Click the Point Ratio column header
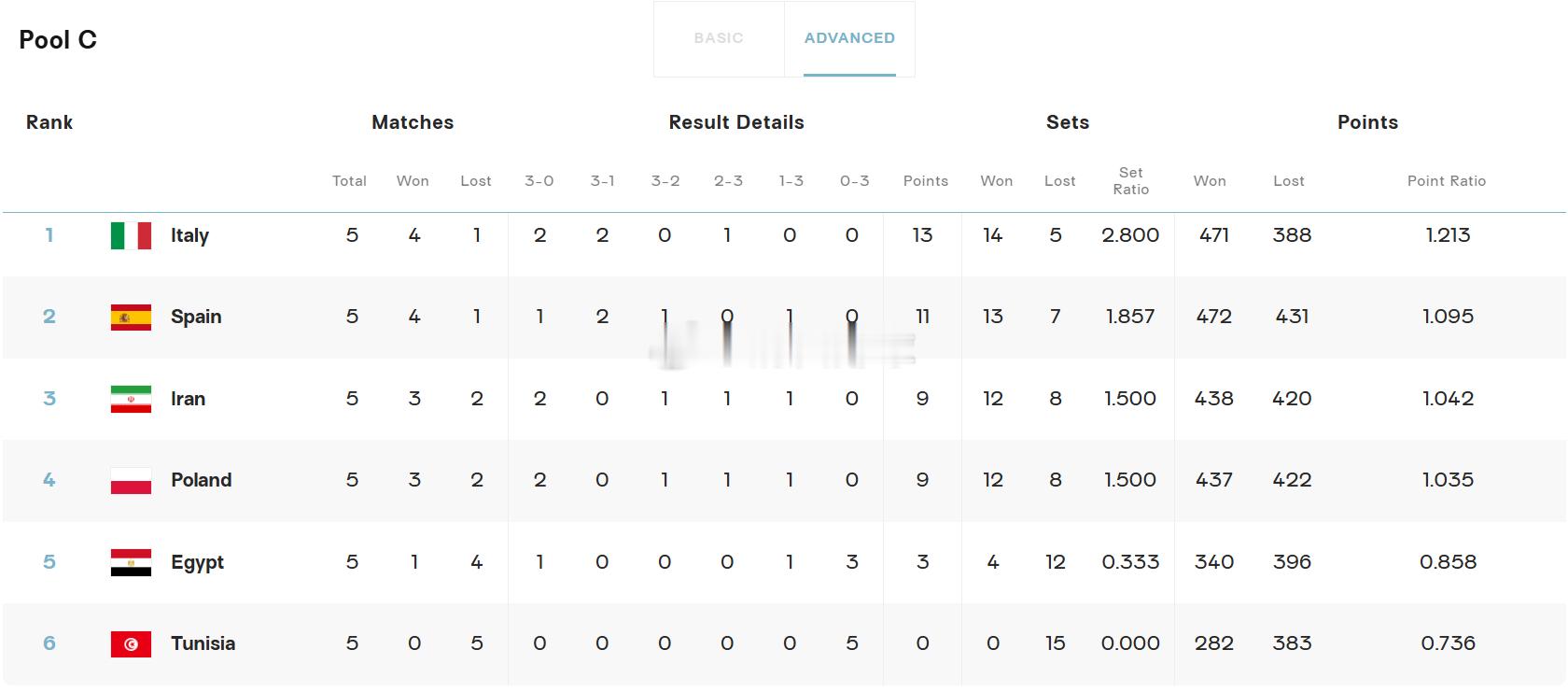The width and height of the screenshot is (1568, 692). (x=1446, y=181)
